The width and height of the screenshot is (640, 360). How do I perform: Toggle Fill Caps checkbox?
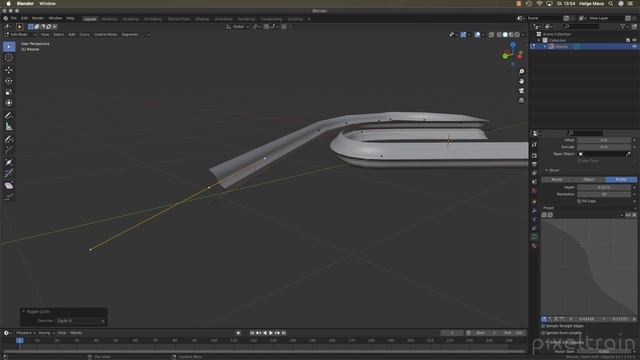coord(579,201)
